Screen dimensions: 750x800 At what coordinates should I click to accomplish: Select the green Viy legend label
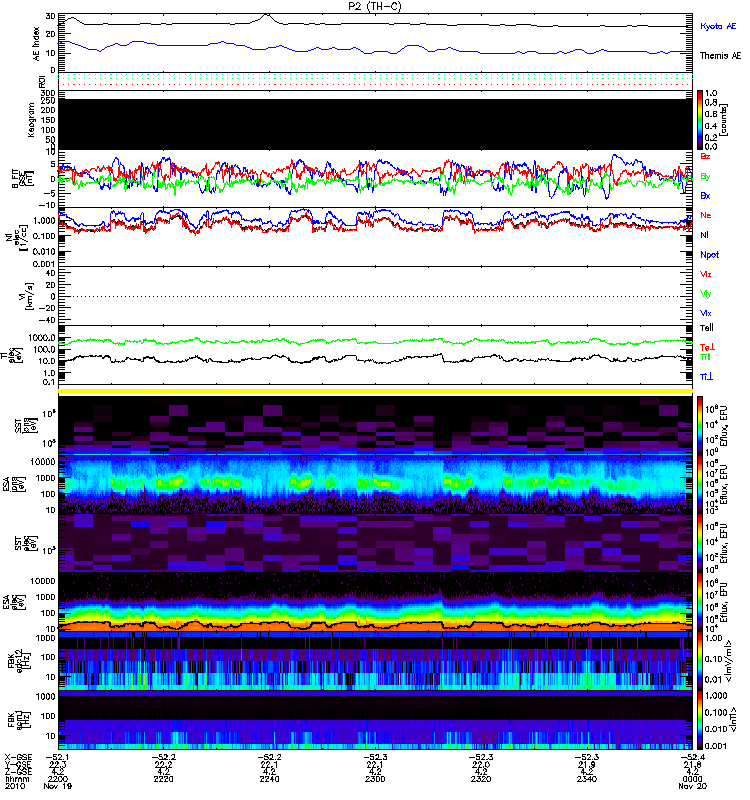click(x=706, y=294)
